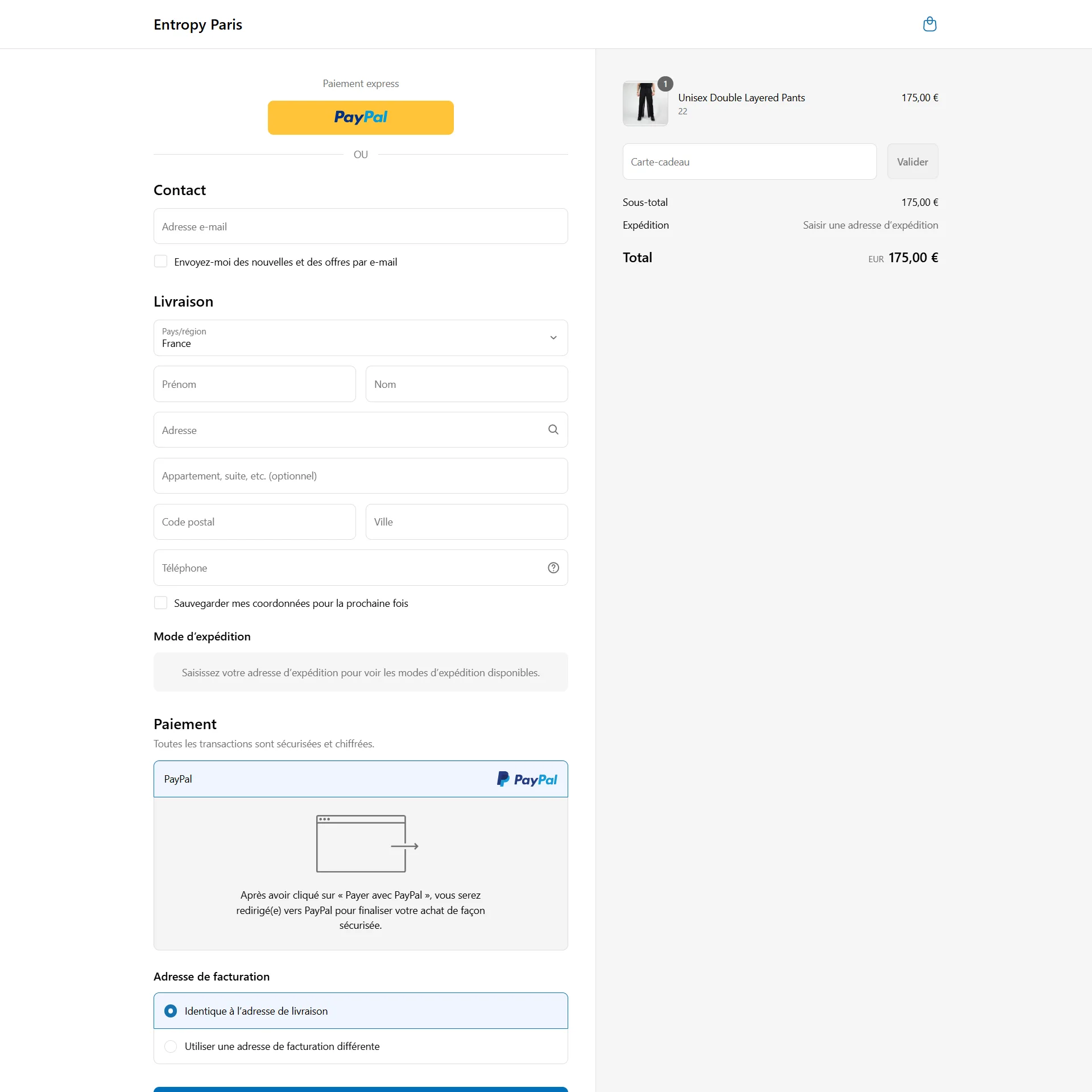Click the Carte-cadeau input field
Image resolution: width=1092 pixels, height=1092 pixels.
(x=749, y=162)
